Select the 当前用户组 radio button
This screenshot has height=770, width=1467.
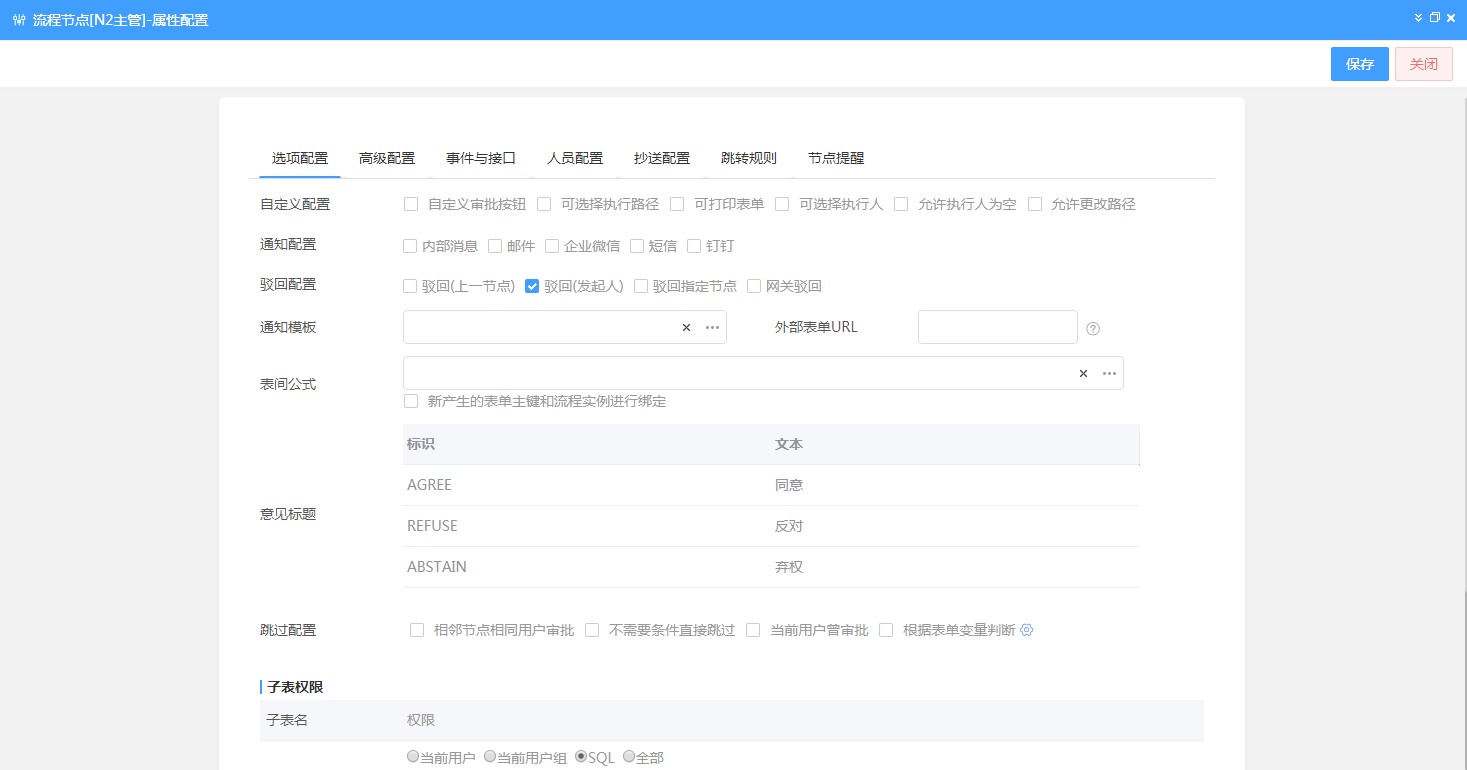click(490, 757)
